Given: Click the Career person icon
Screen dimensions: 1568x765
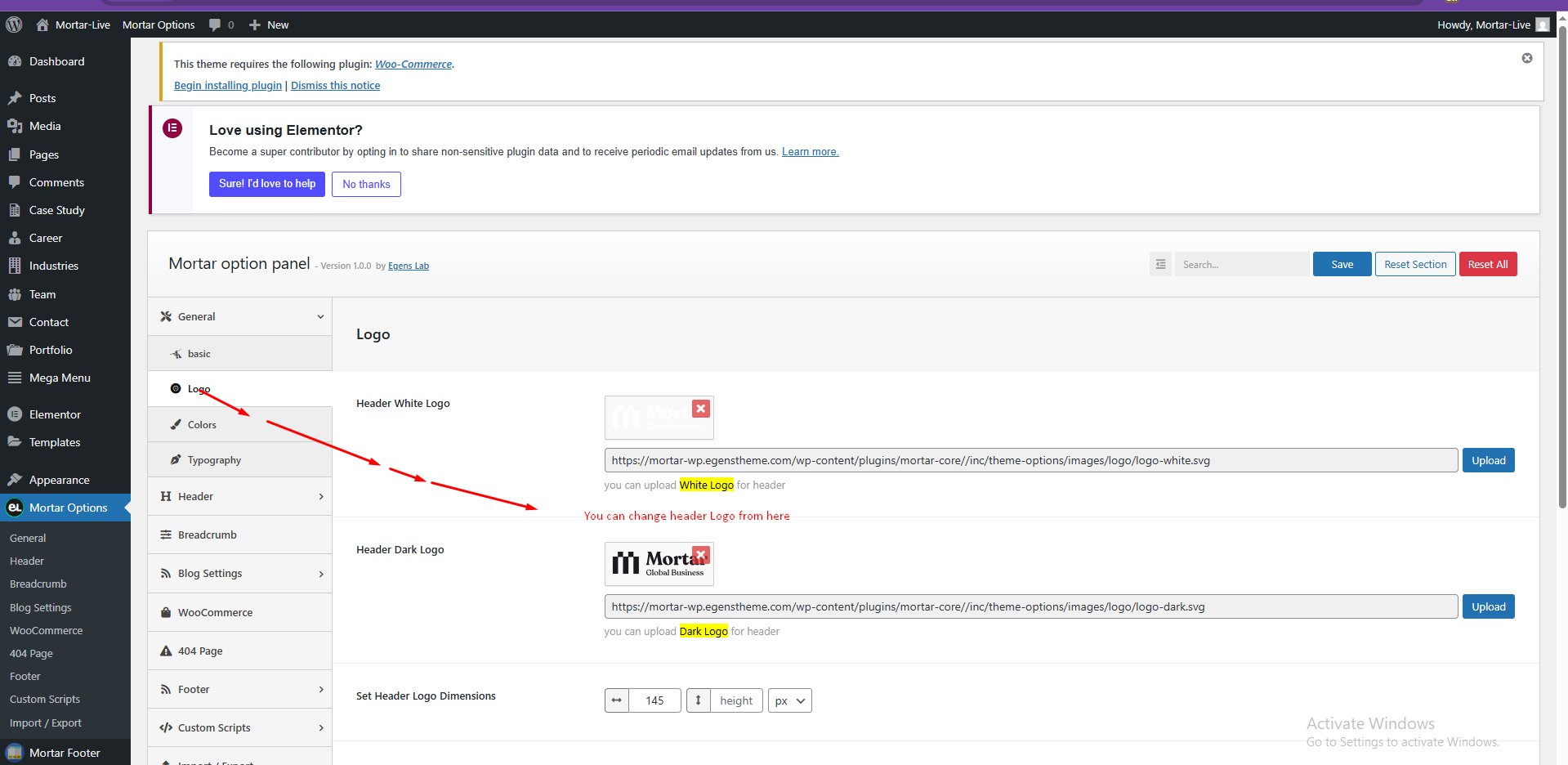Looking at the screenshot, I should pyautogui.click(x=15, y=238).
